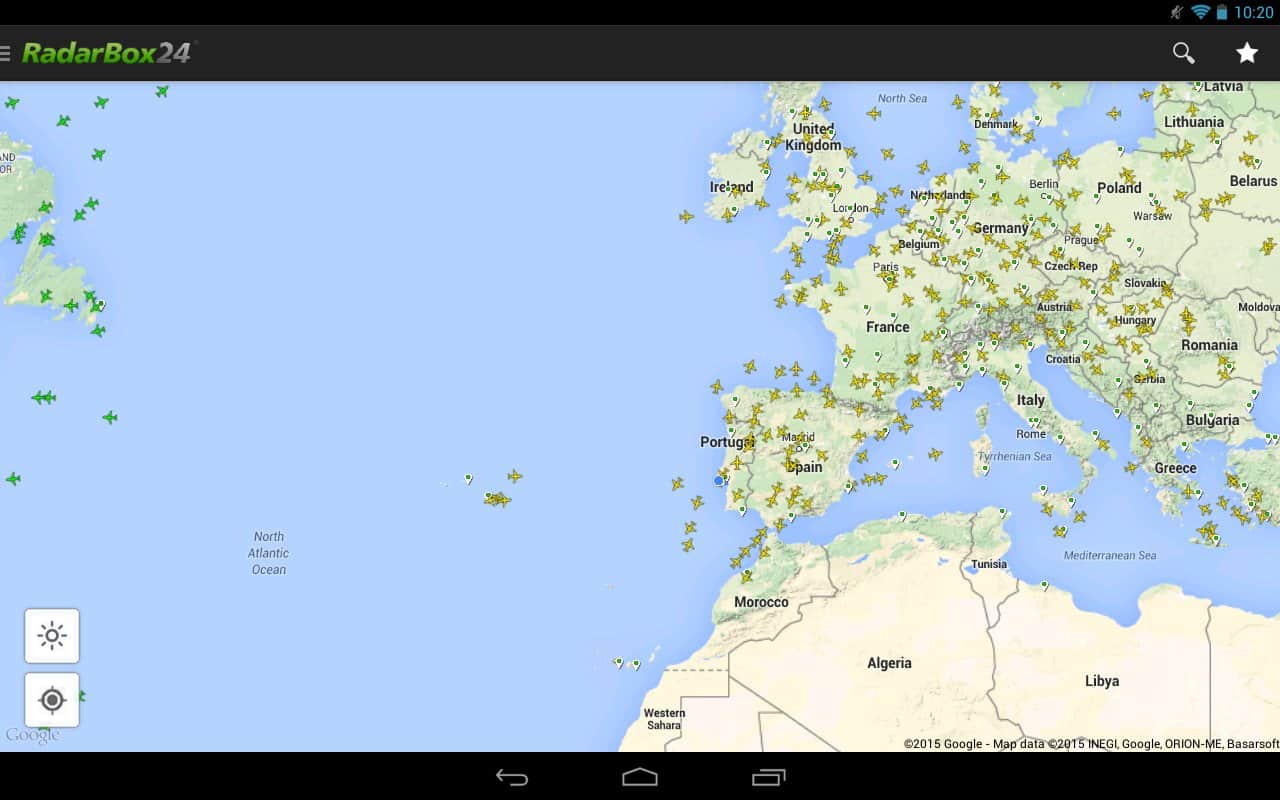Viewport: 1280px width, 800px height.
Task: Tap the RadarBox24 logo
Action: click(x=107, y=53)
